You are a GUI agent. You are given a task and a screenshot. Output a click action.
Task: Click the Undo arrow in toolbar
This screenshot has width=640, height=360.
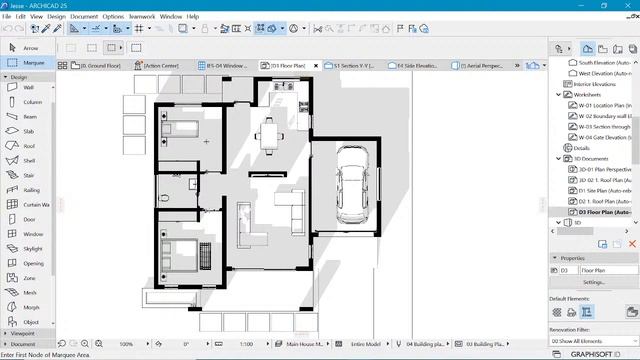pyautogui.click(x=7, y=29)
